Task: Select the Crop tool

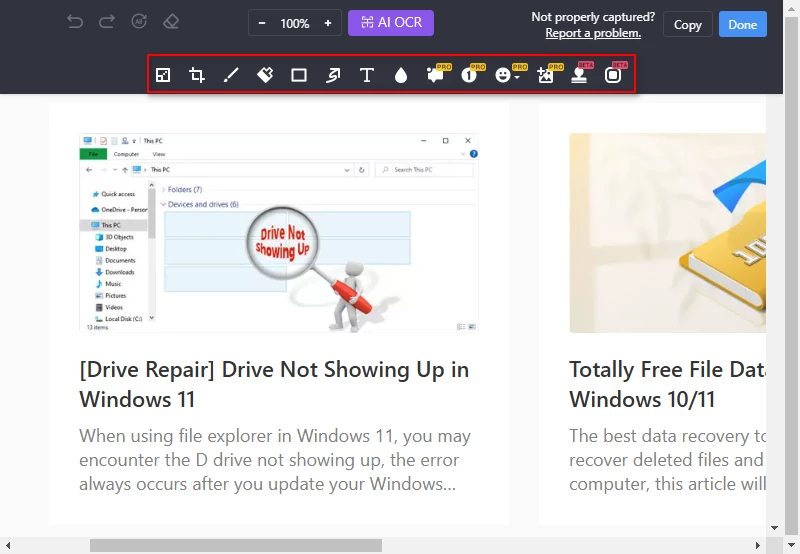Action: pyautogui.click(x=197, y=75)
